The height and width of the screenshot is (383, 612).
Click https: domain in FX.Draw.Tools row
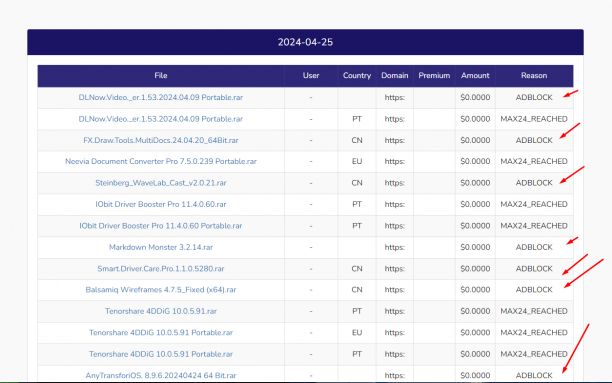(395, 141)
